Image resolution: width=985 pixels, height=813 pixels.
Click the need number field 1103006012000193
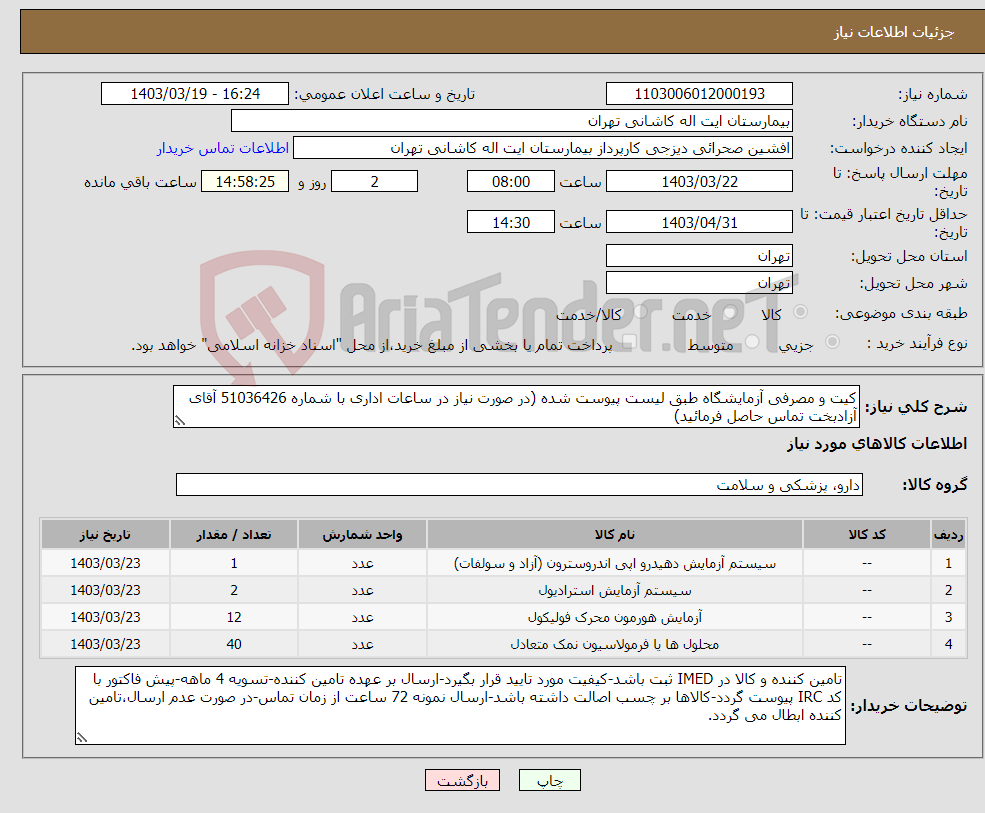[699, 94]
